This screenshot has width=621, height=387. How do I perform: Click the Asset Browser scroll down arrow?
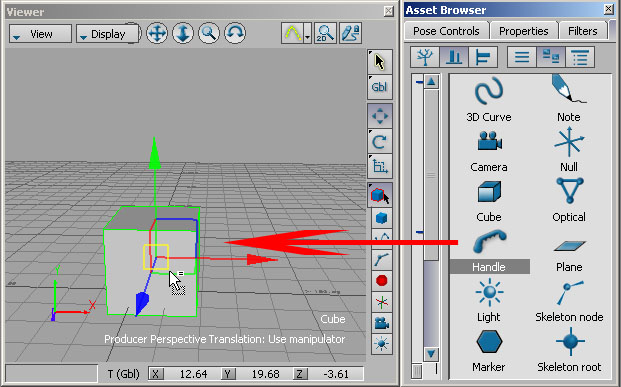(x=431, y=353)
